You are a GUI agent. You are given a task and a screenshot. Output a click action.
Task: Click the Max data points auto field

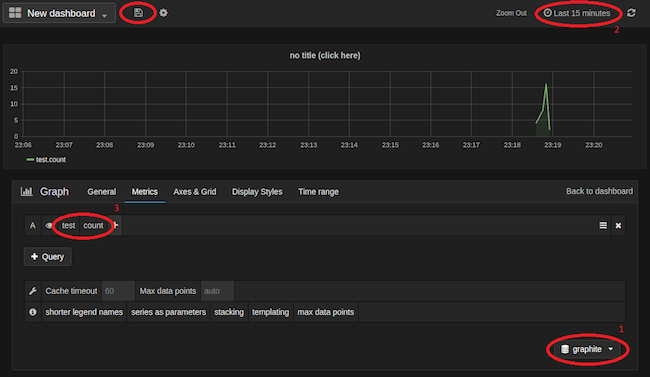(x=217, y=291)
